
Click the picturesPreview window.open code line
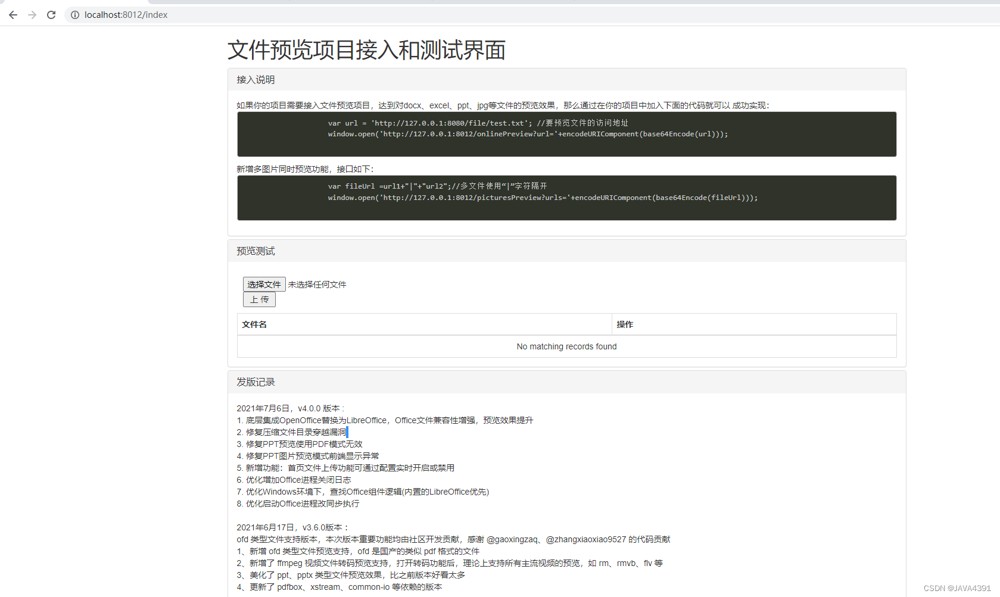543,198
